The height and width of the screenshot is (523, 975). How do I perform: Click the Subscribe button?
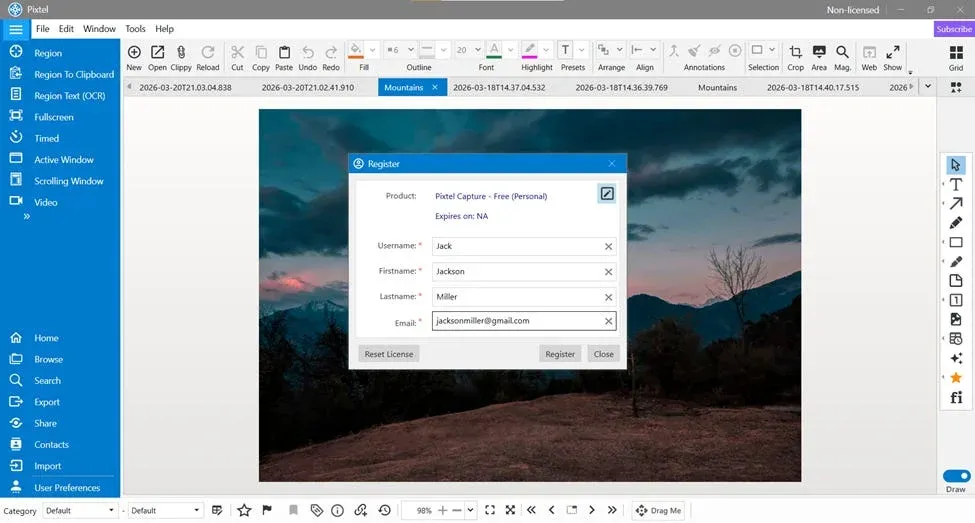[954, 29]
